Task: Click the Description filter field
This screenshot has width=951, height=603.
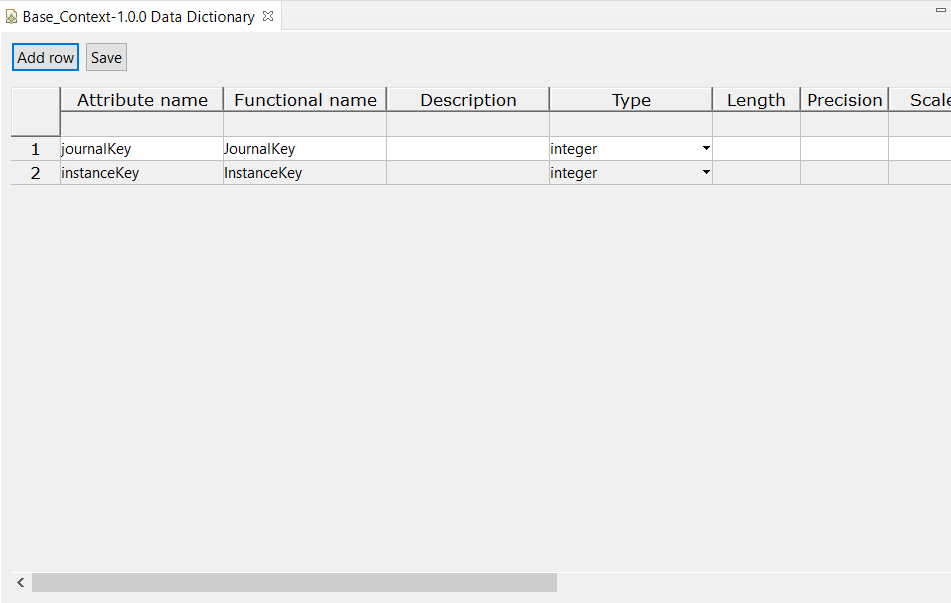Action: (468, 124)
